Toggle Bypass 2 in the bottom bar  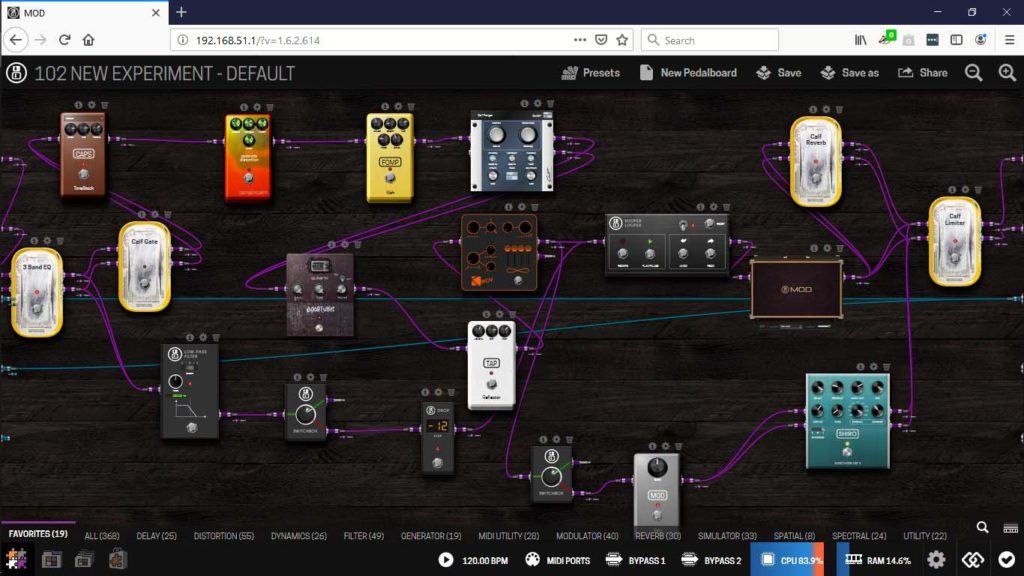pos(711,560)
